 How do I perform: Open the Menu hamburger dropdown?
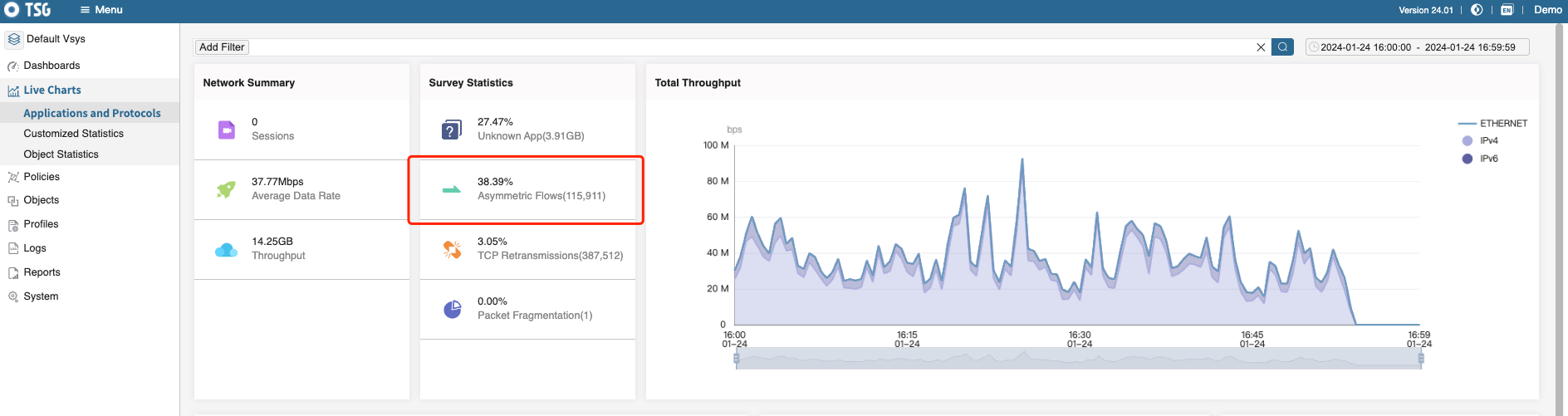pyautogui.click(x=100, y=10)
